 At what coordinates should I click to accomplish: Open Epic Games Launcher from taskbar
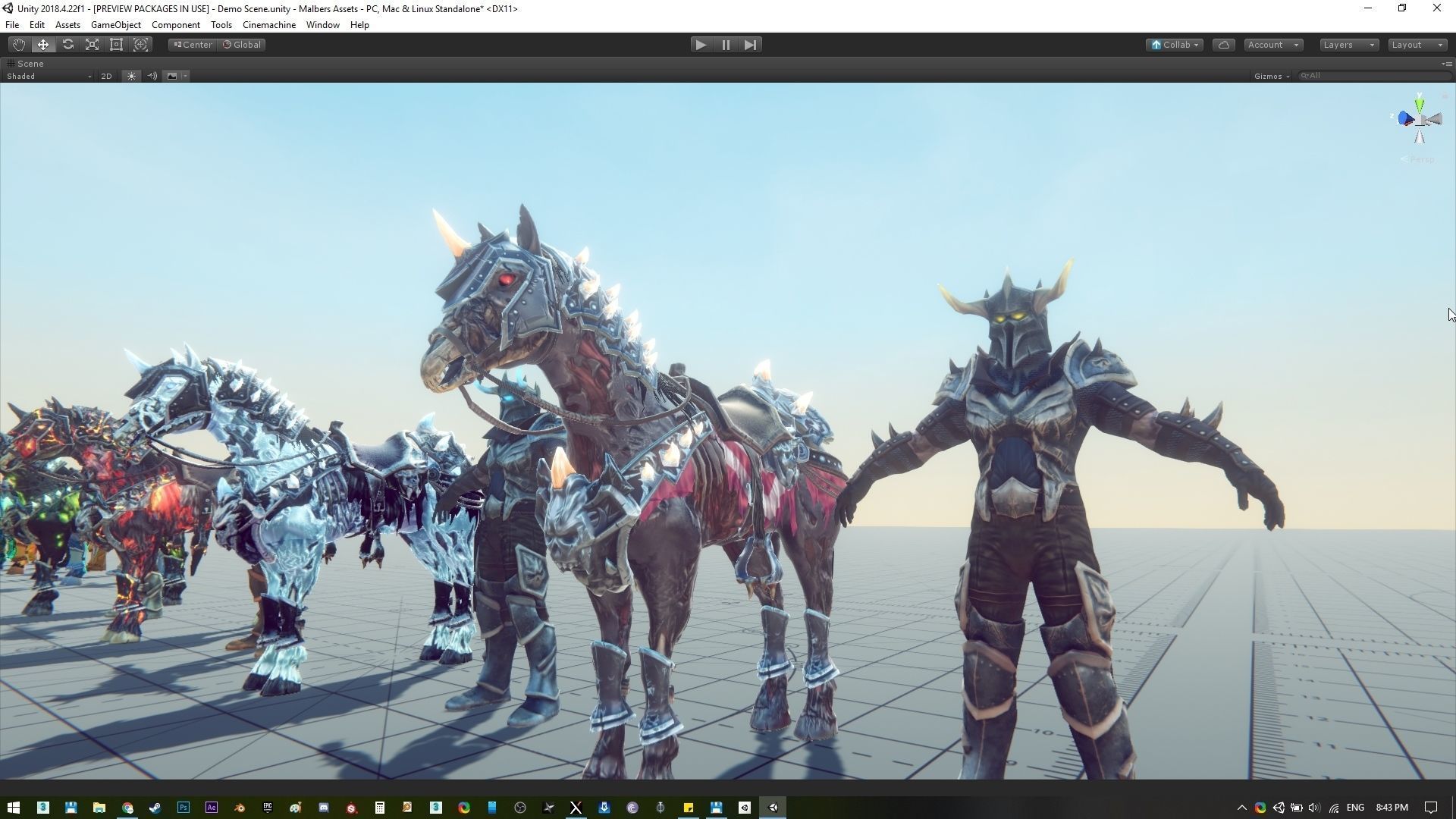(268, 808)
